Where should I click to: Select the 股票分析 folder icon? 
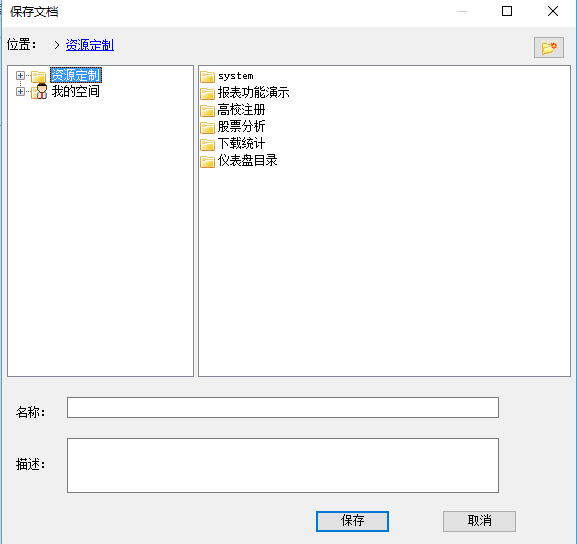coord(207,127)
